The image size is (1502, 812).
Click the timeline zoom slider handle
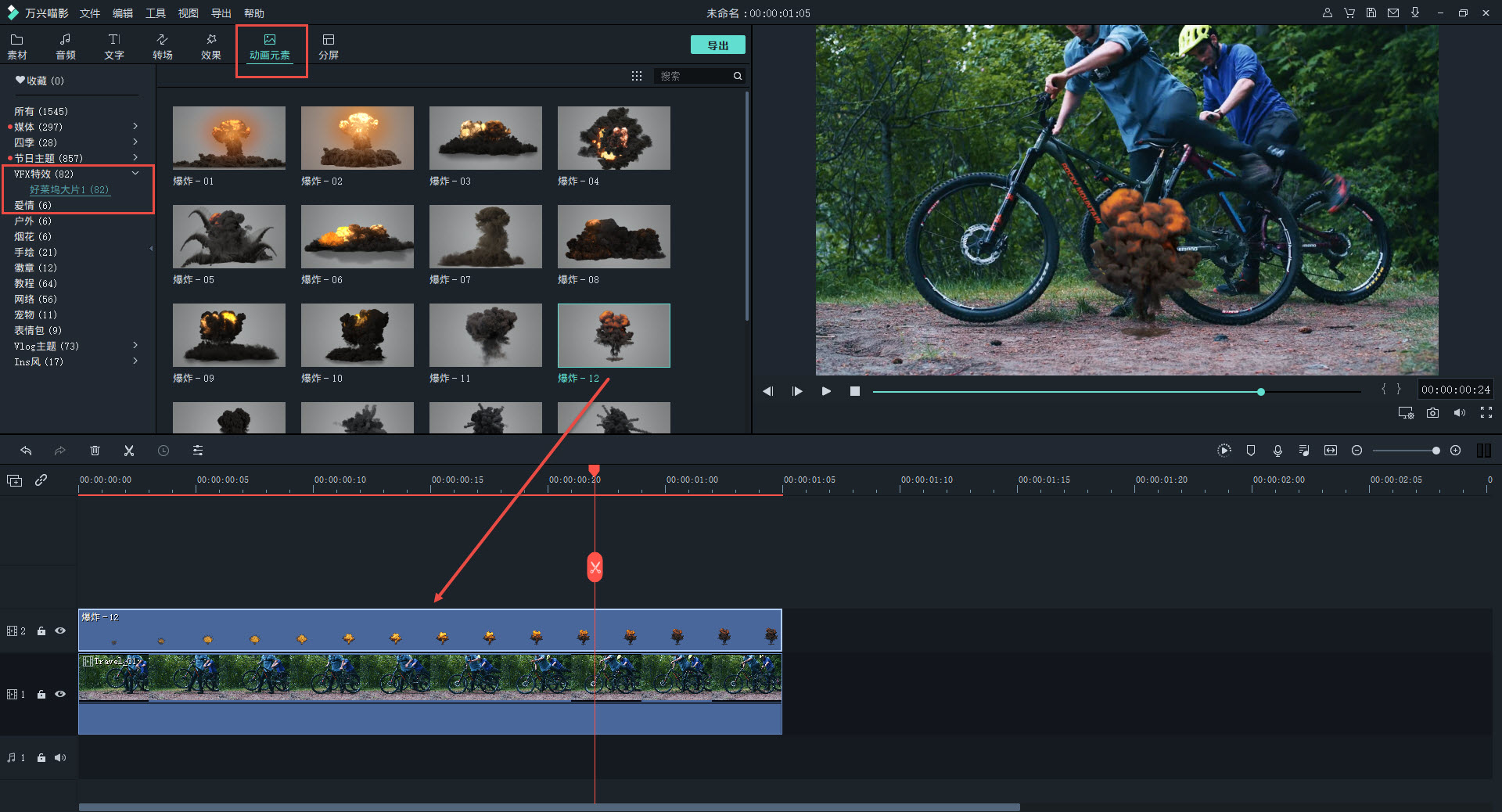pos(1436,451)
